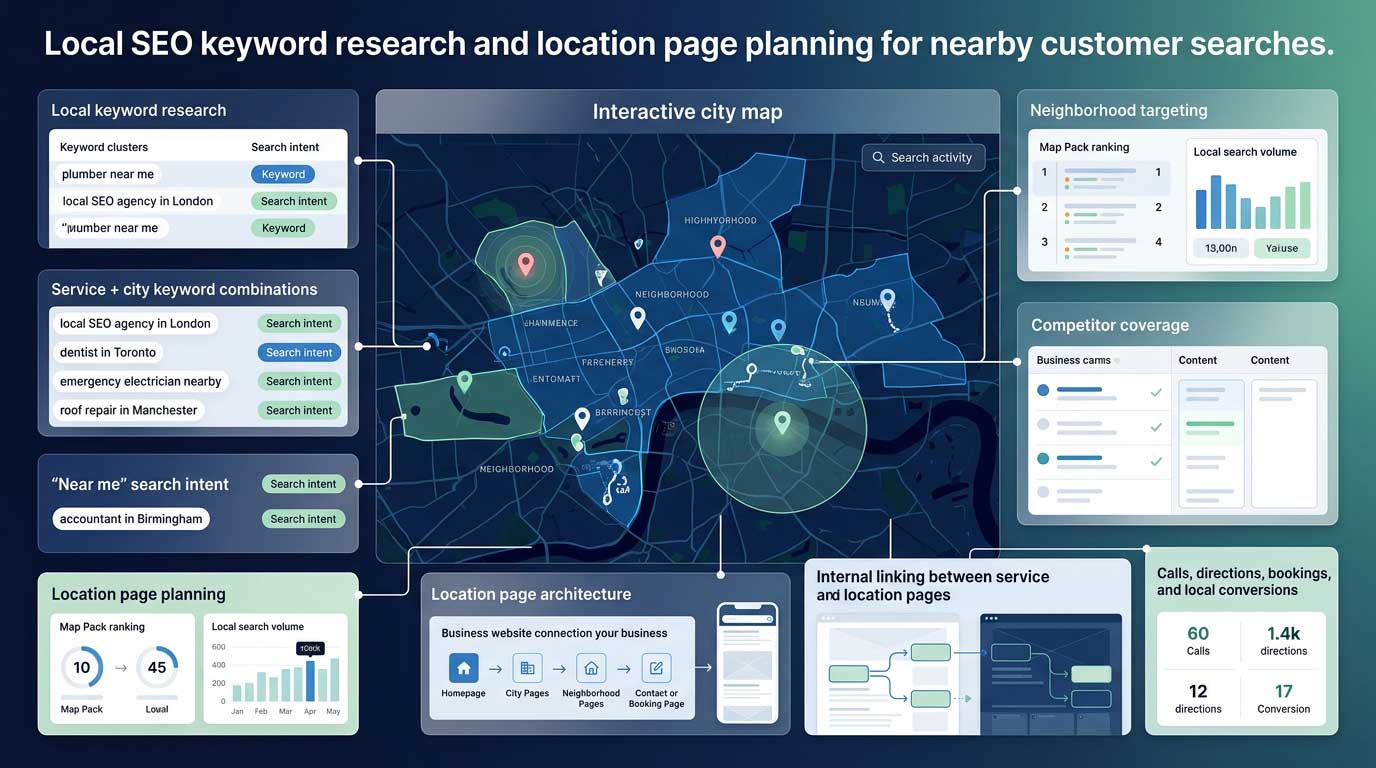Viewport: 1376px width, 768px height.
Task: Open the Neighborhood targeting panel heading
Action: coord(1118,110)
